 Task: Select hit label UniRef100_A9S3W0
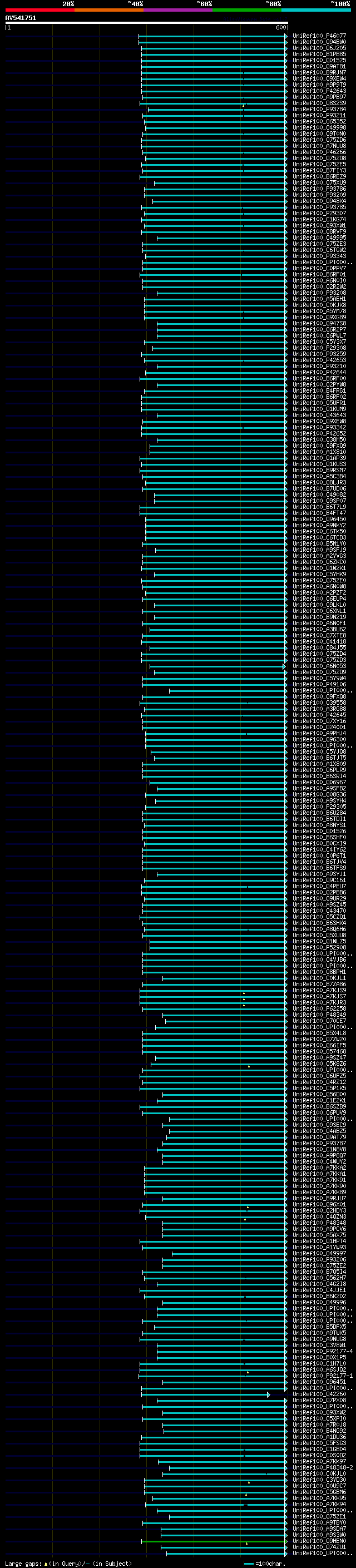point(319,1535)
